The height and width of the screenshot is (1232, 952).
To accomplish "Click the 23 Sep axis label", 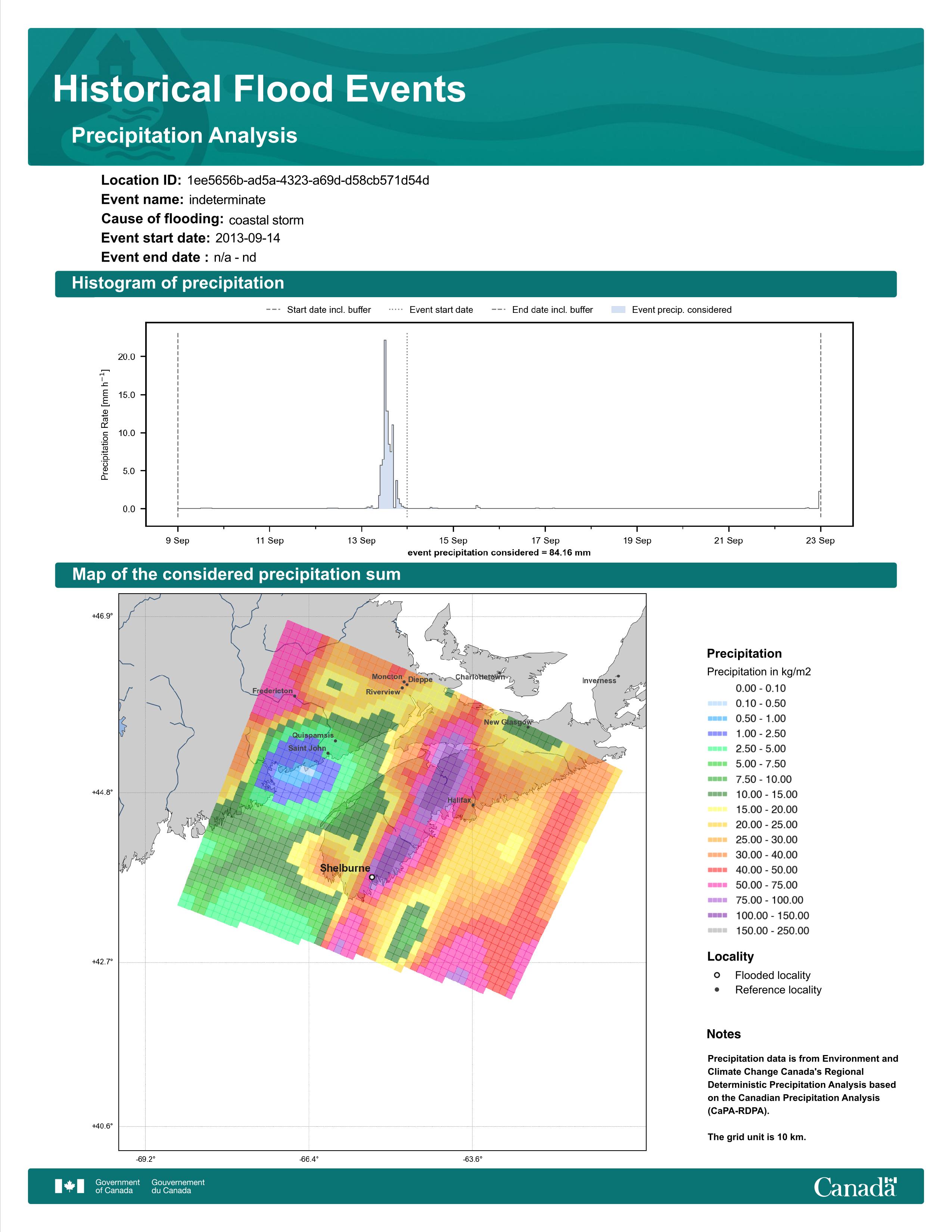I will [x=820, y=541].
